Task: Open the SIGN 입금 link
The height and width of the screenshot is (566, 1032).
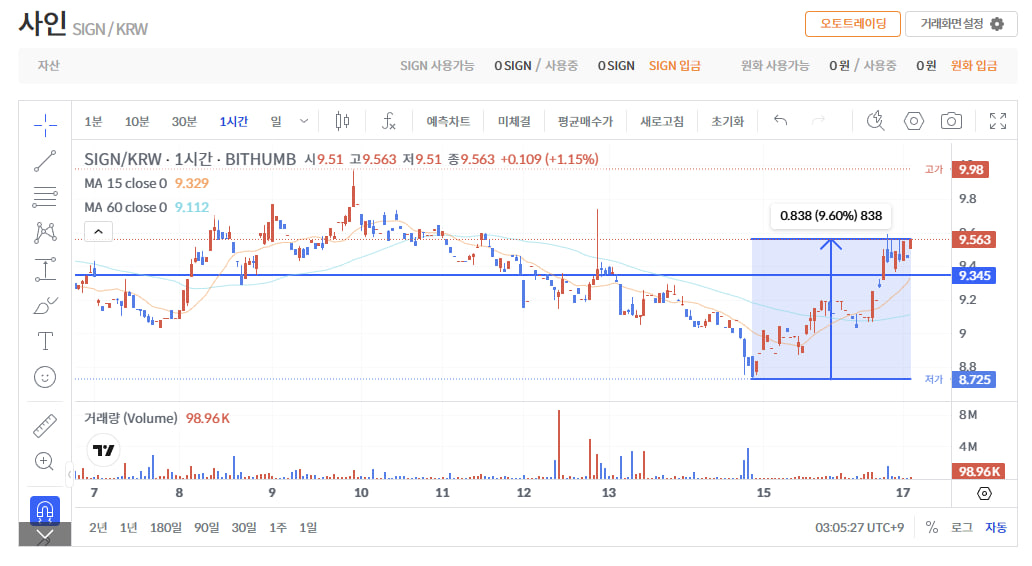Action: tap(675, 66)
